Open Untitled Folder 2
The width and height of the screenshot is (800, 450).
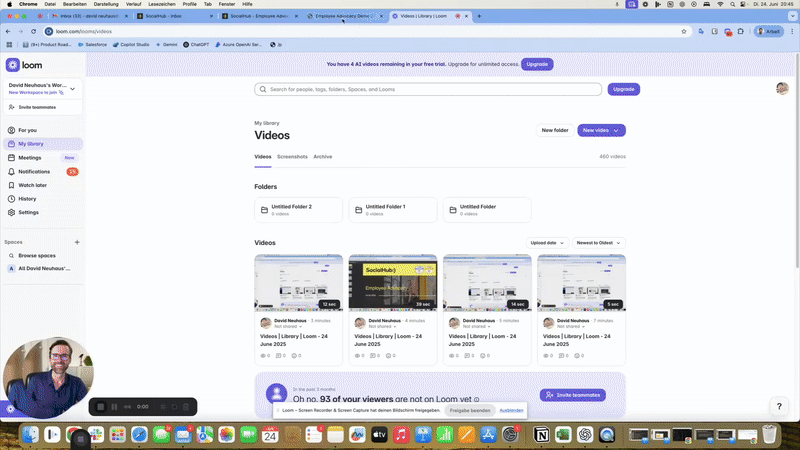tap(298, 210)
